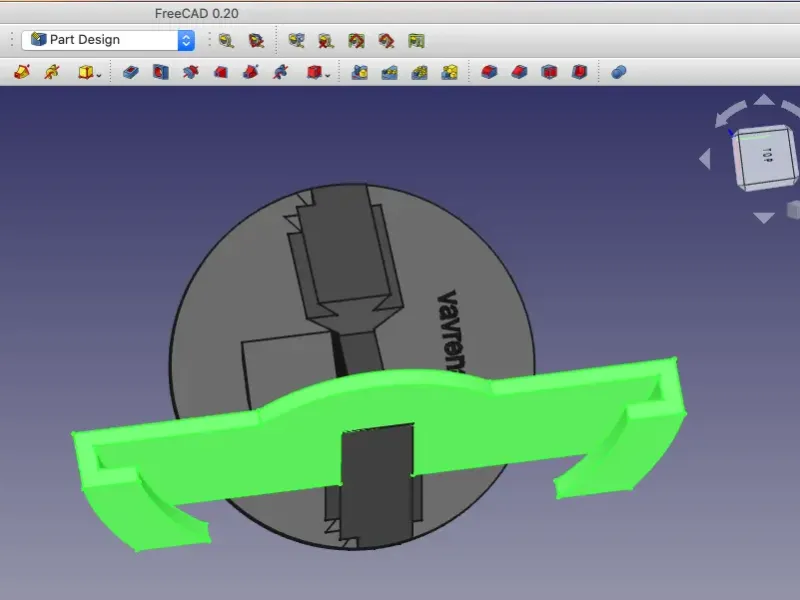Click the TOP face of navigation cube
The image size is (800, 600).
click(766, 155)
